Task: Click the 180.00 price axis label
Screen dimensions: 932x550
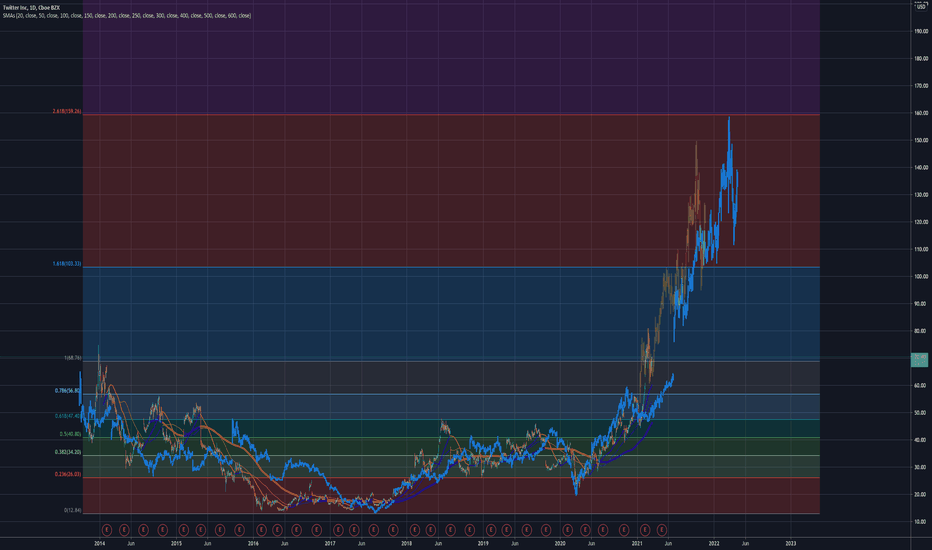Action: coord(921,59)
